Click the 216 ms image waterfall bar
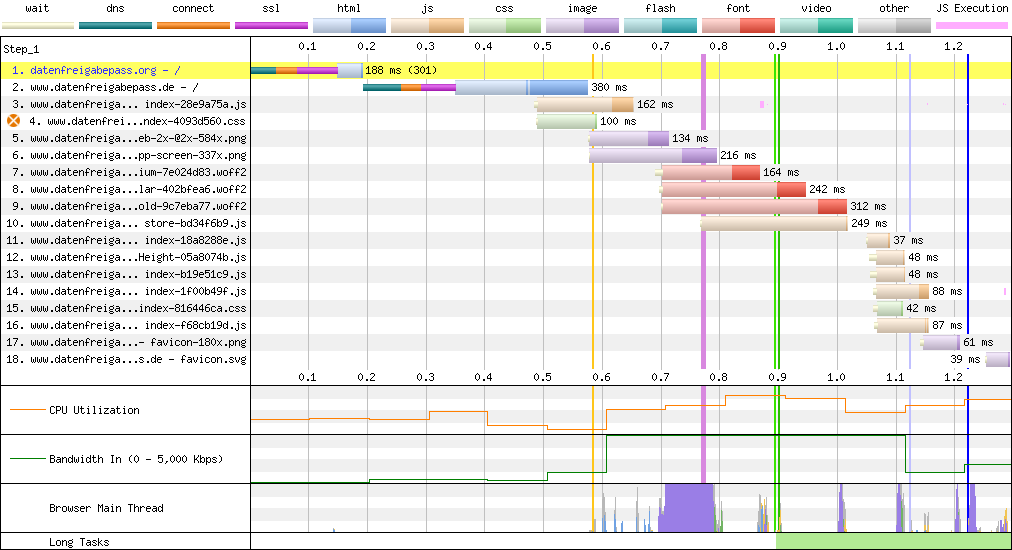The height and width of the screenshot is (550, 1012). pos(653,155)
